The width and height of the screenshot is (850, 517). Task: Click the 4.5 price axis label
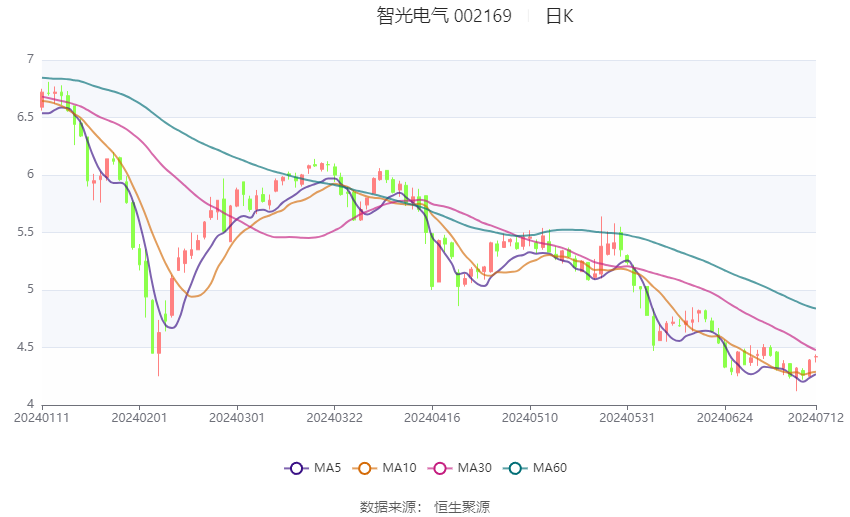pyautogui.click(x=24, y=348)
